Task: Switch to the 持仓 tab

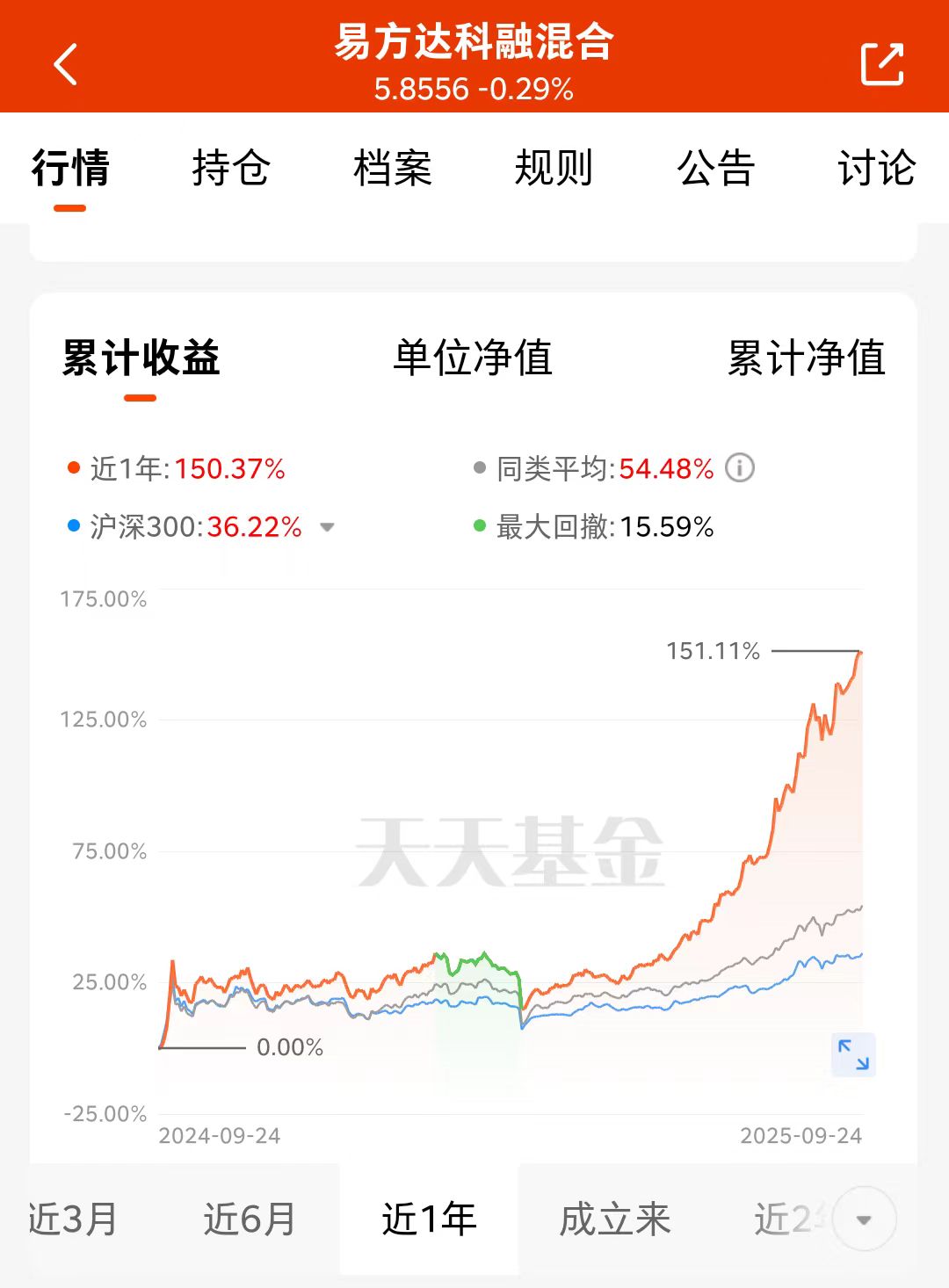Action: (231, 168)
